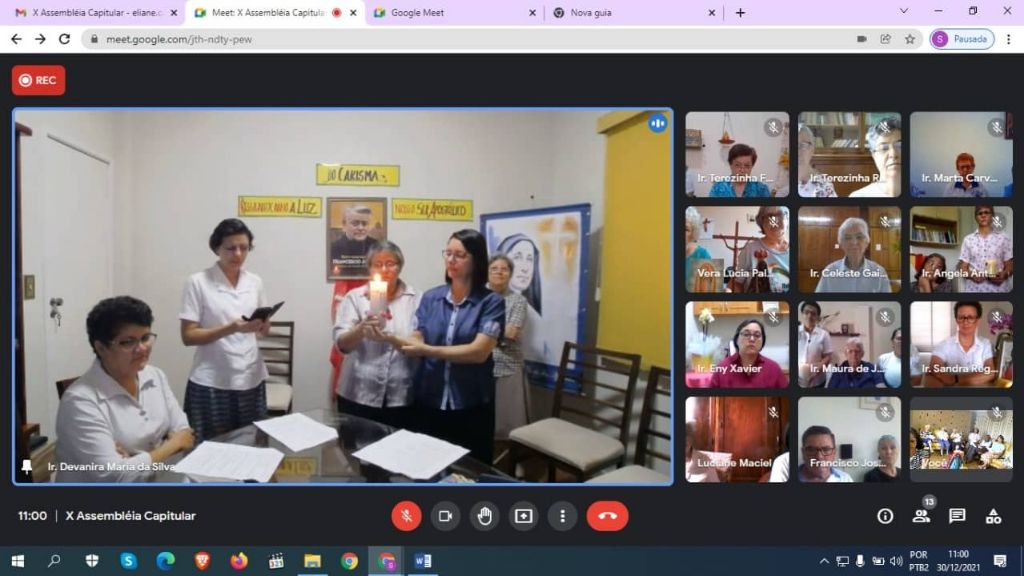Open the chat with everyone panel

(x=957, y=516)
